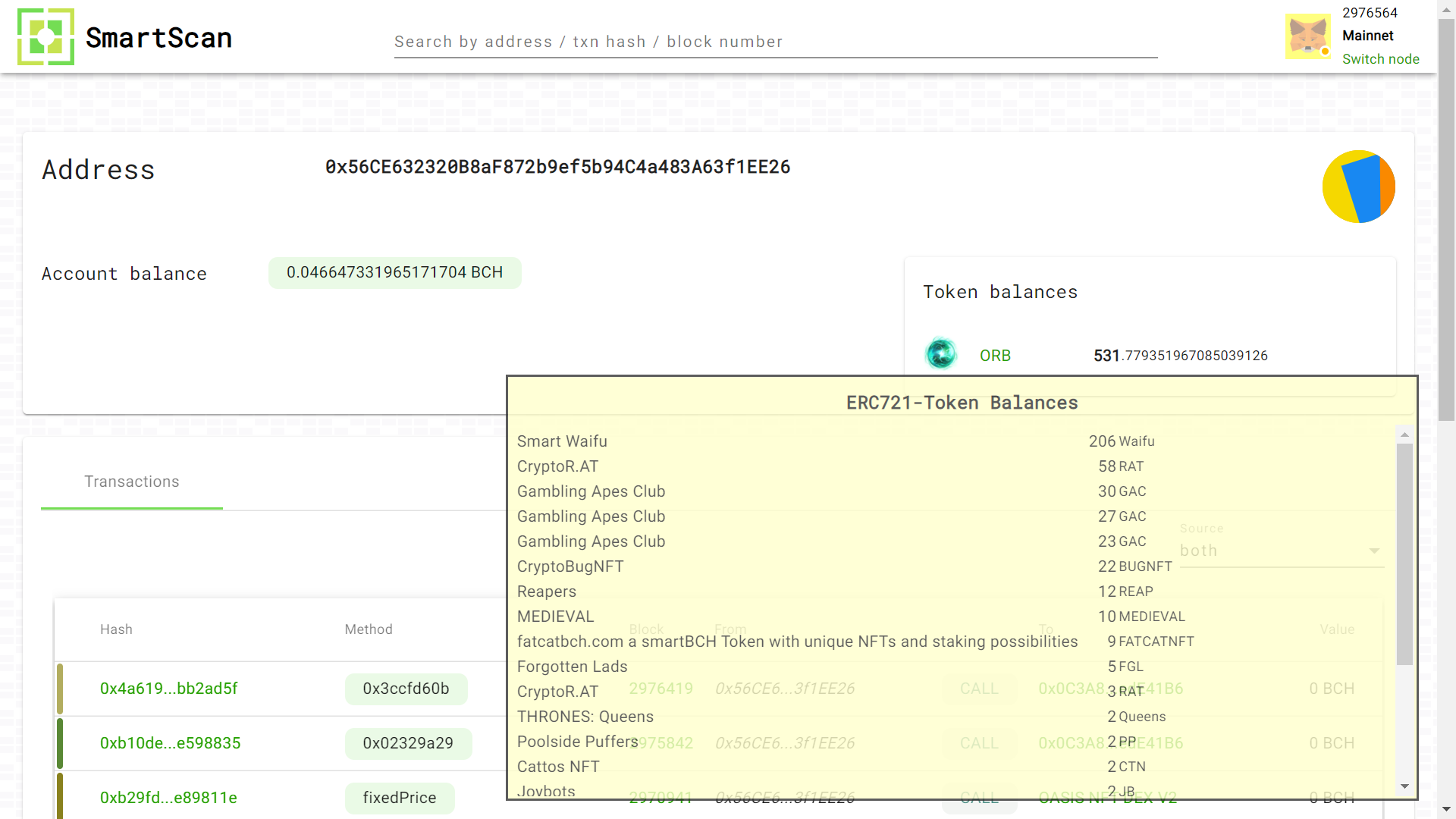Click the ERC721 list scroll-up arrow
The image size is (1456, 819).
(1404, 435)
